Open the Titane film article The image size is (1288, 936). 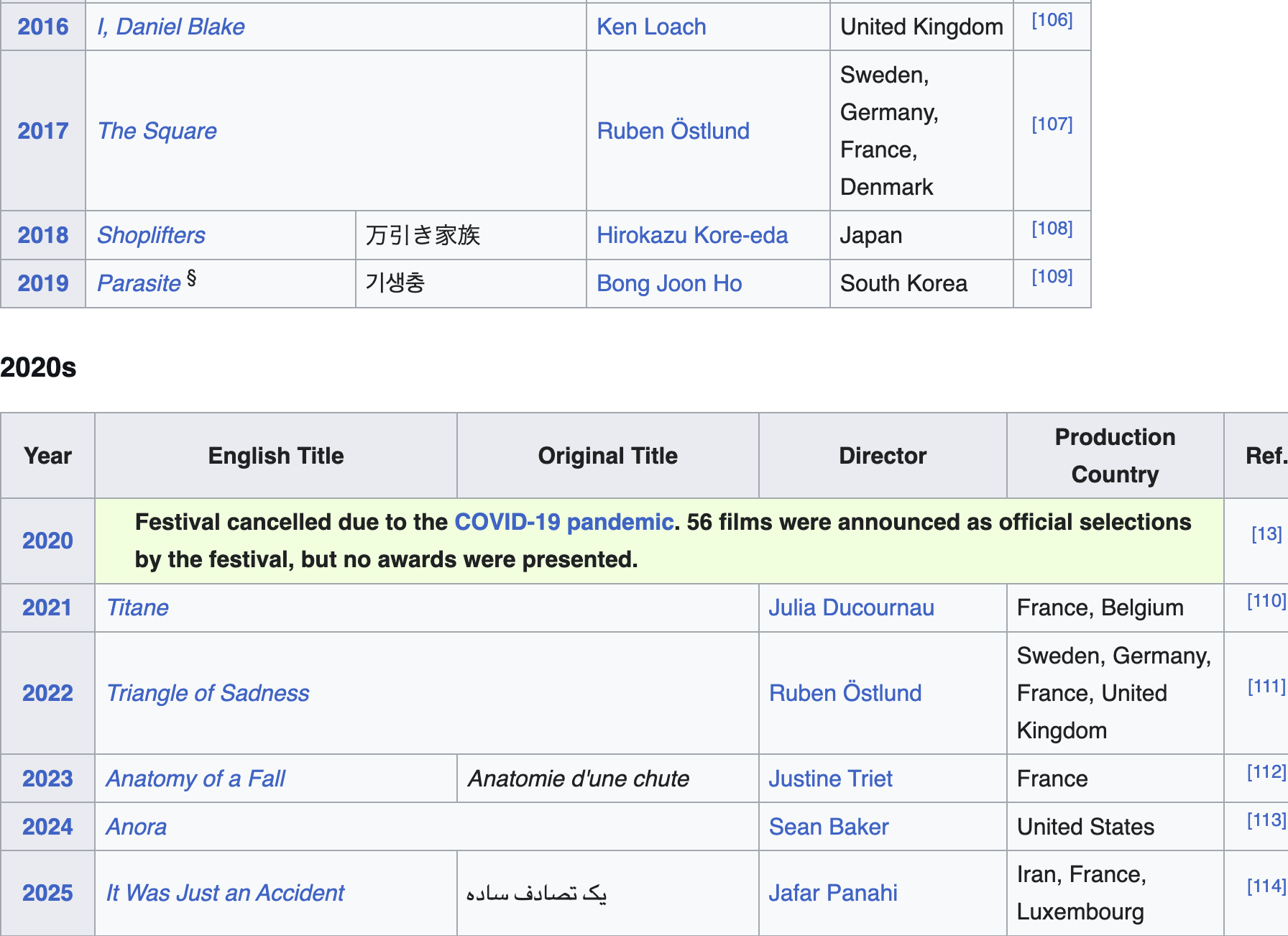pos(137,607)
